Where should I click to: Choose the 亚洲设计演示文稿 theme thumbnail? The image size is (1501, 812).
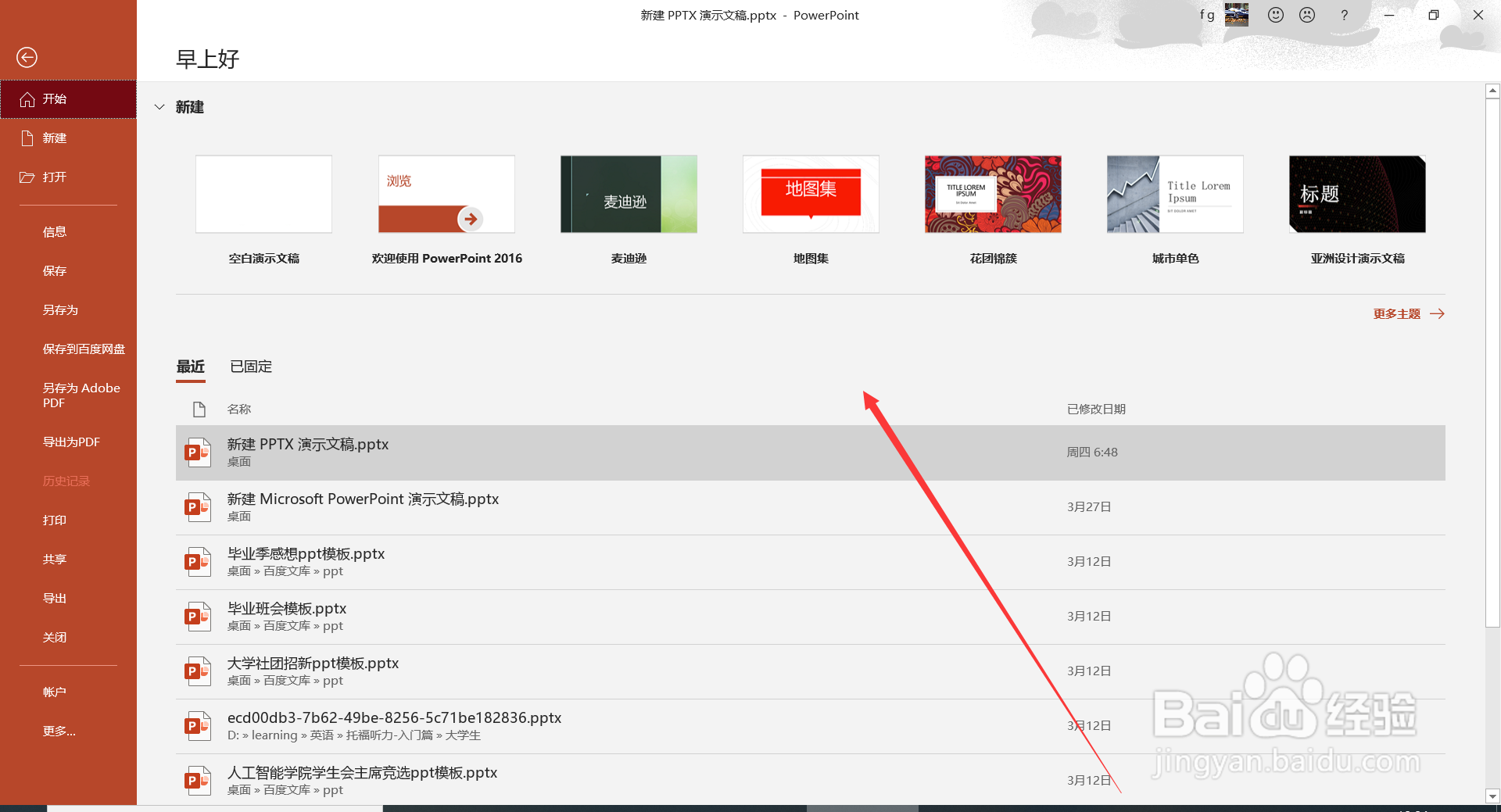pyautogui.click(x=1357, y=194)
